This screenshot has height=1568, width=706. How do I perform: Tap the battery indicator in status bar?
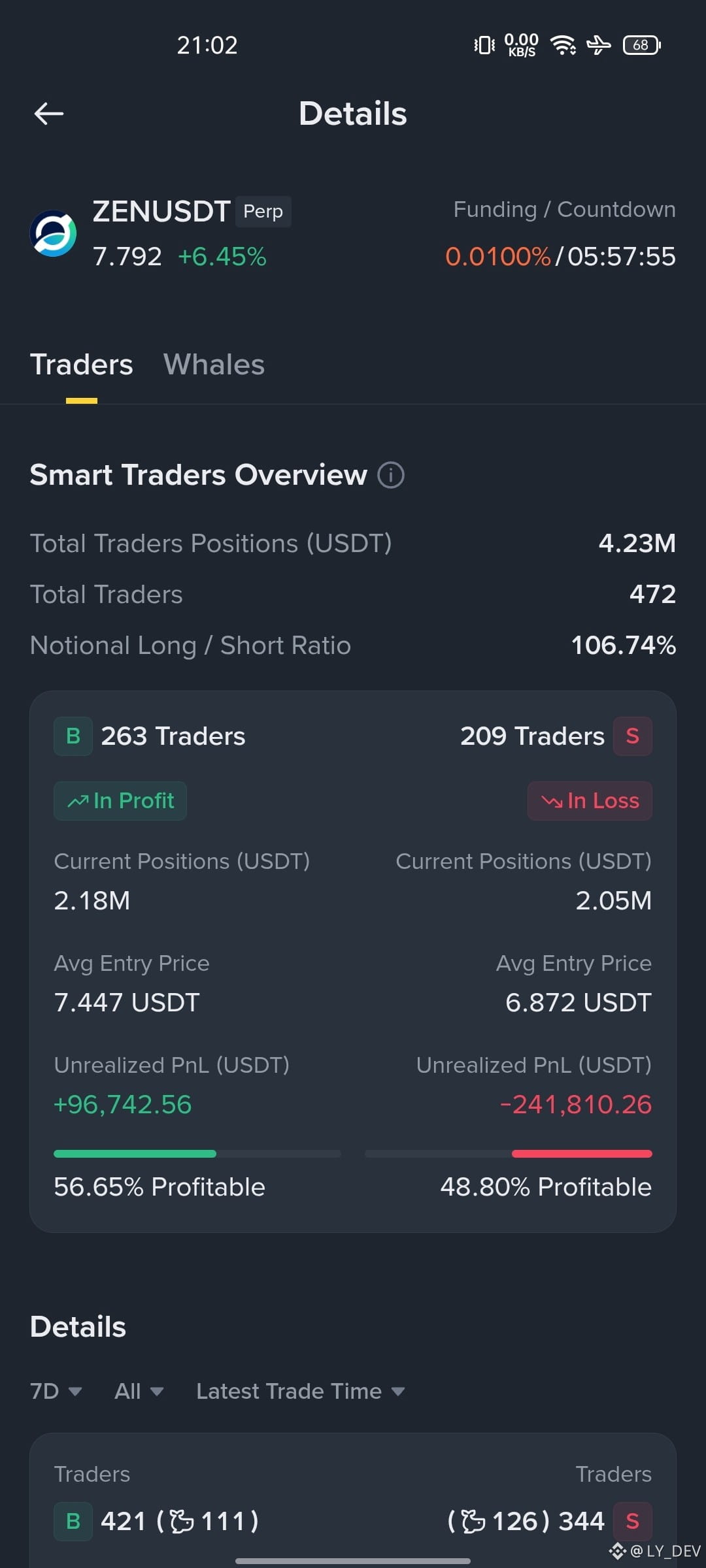click(x=642, y=45)
